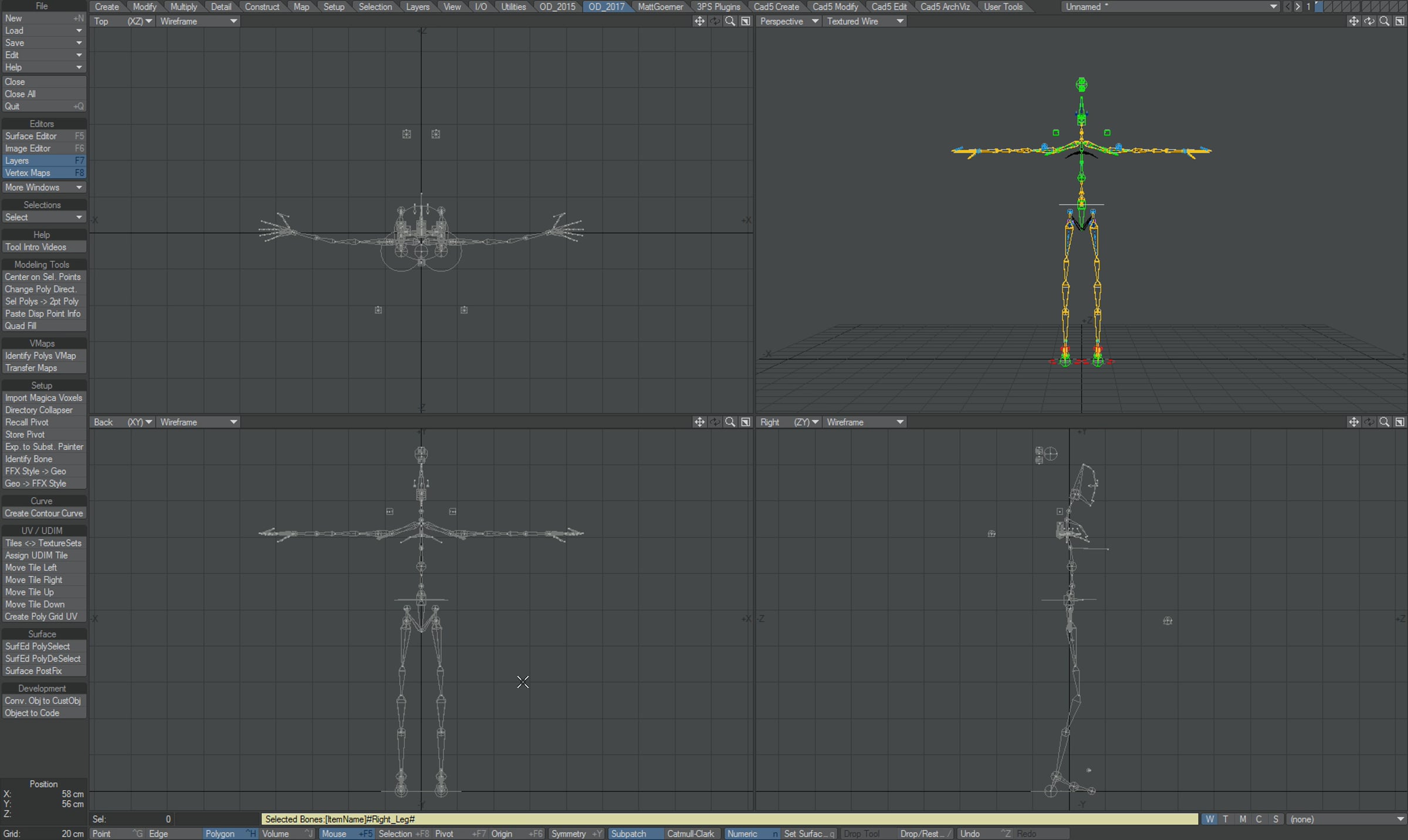Open the Cad5 Modify tab
The height and width of the screenshot is (840, 1408).
point(835,6)
